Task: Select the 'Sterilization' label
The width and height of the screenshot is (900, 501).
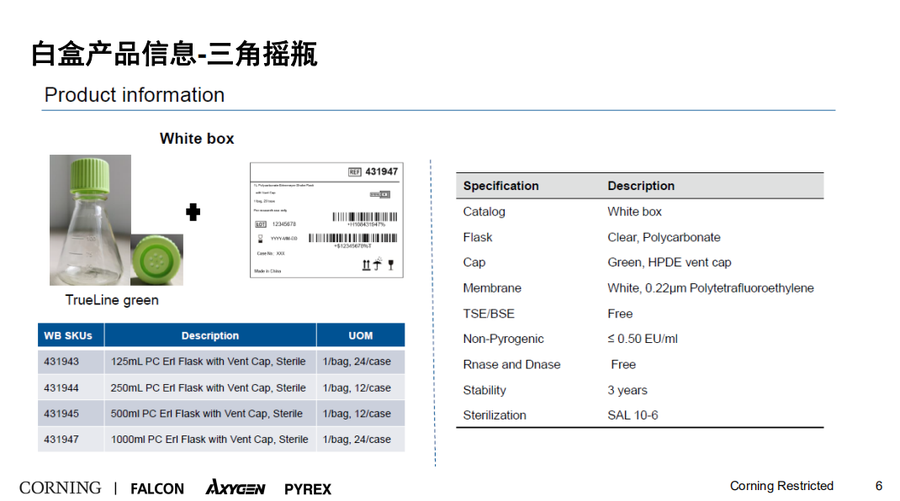Action: tap(494, 415)
